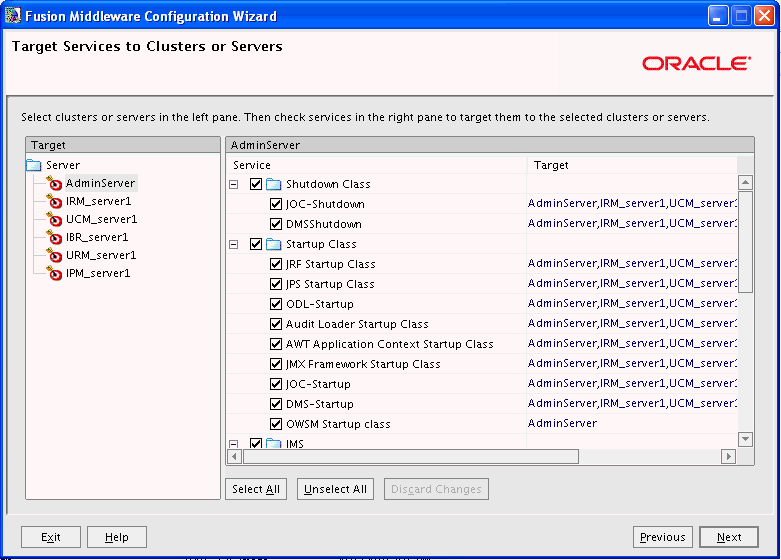The image size is (781, 560).
Task: Collapse the JMS group expander
Action: tap(234, 443)
